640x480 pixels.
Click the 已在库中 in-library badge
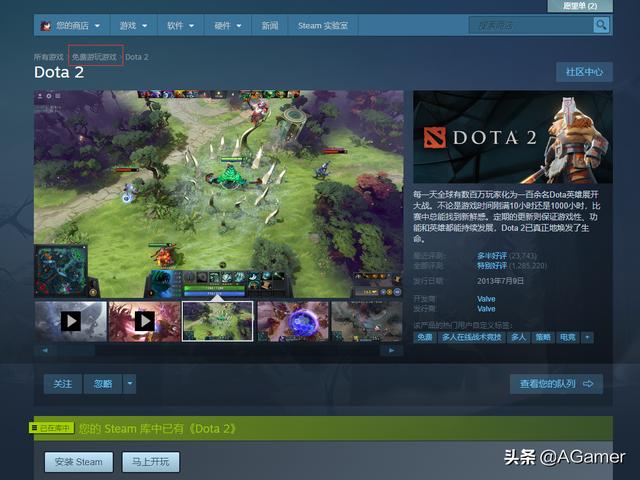click(51, 428)
